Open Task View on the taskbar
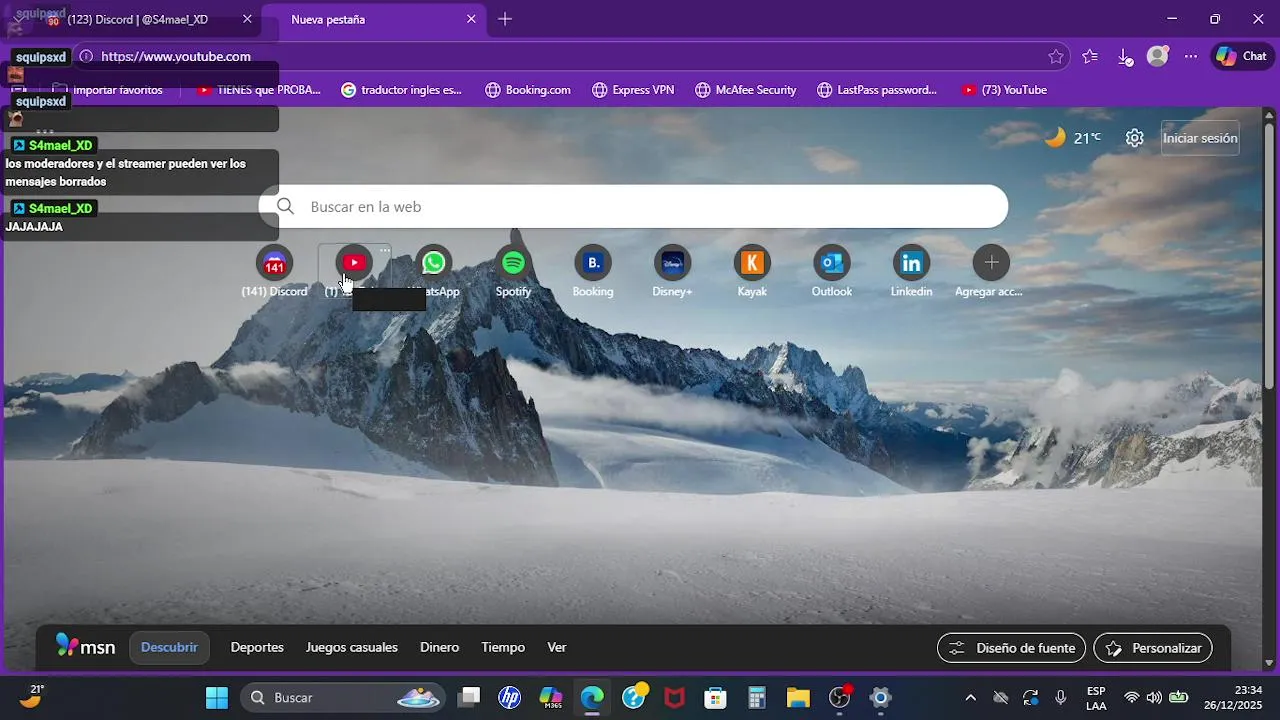The width and height of the screenshot is (1280, 720). 469,697
